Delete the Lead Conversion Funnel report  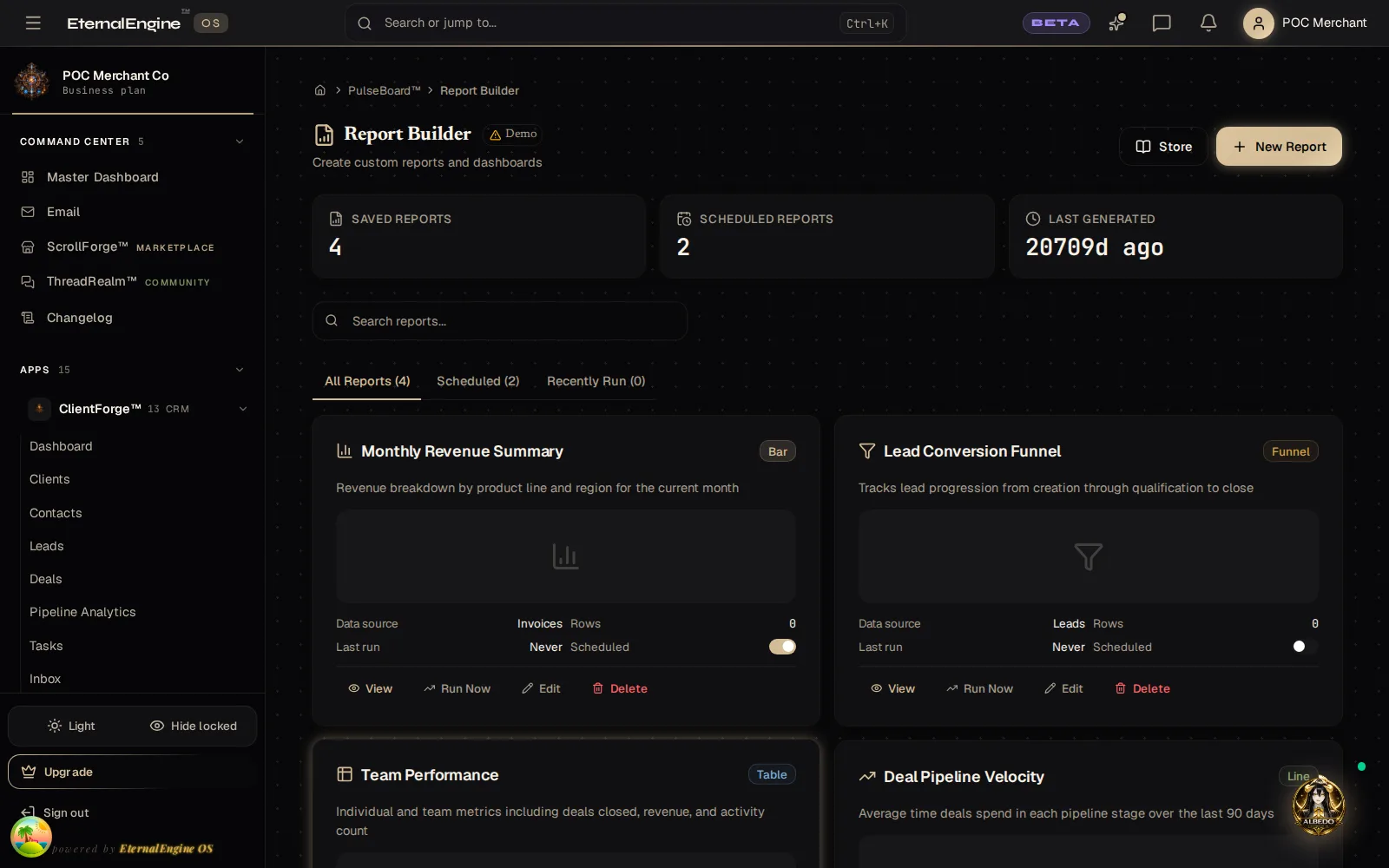pos(1142,688)
